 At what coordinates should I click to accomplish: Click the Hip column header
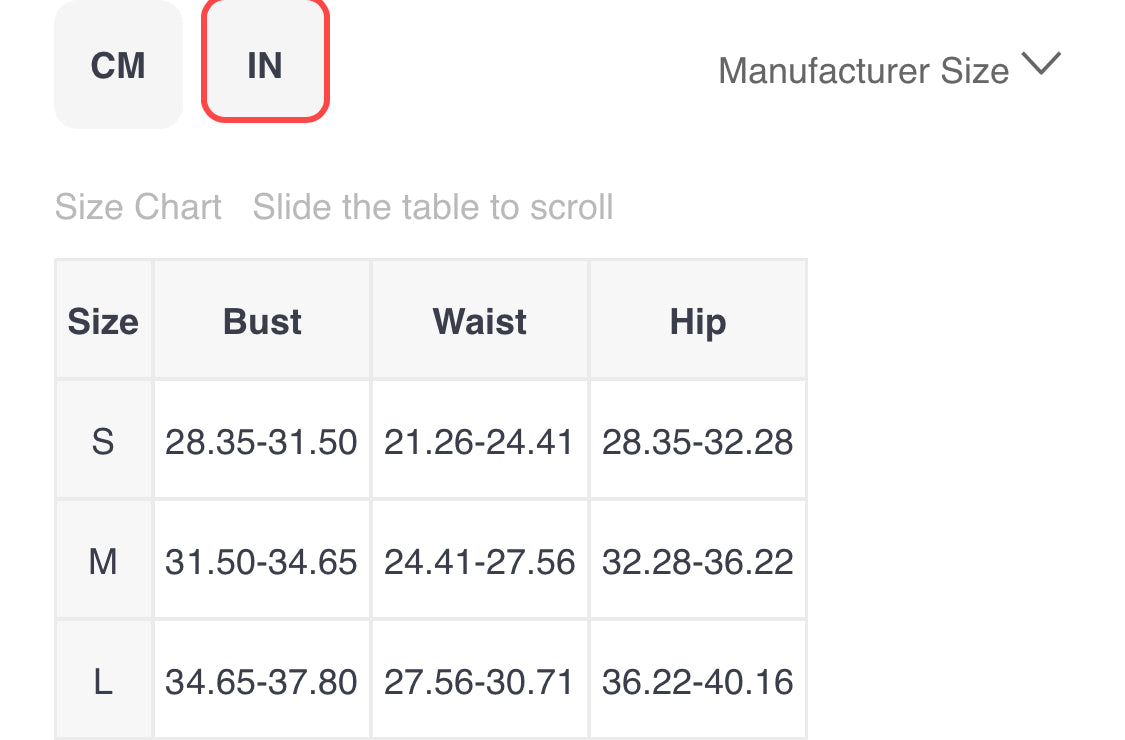(x=697, y=321)
